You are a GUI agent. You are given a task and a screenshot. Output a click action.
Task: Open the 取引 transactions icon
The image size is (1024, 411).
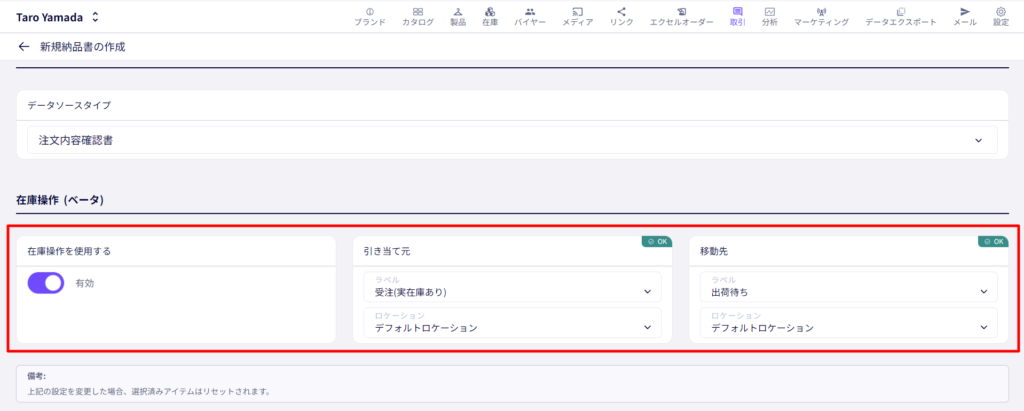tap(737, 12)
